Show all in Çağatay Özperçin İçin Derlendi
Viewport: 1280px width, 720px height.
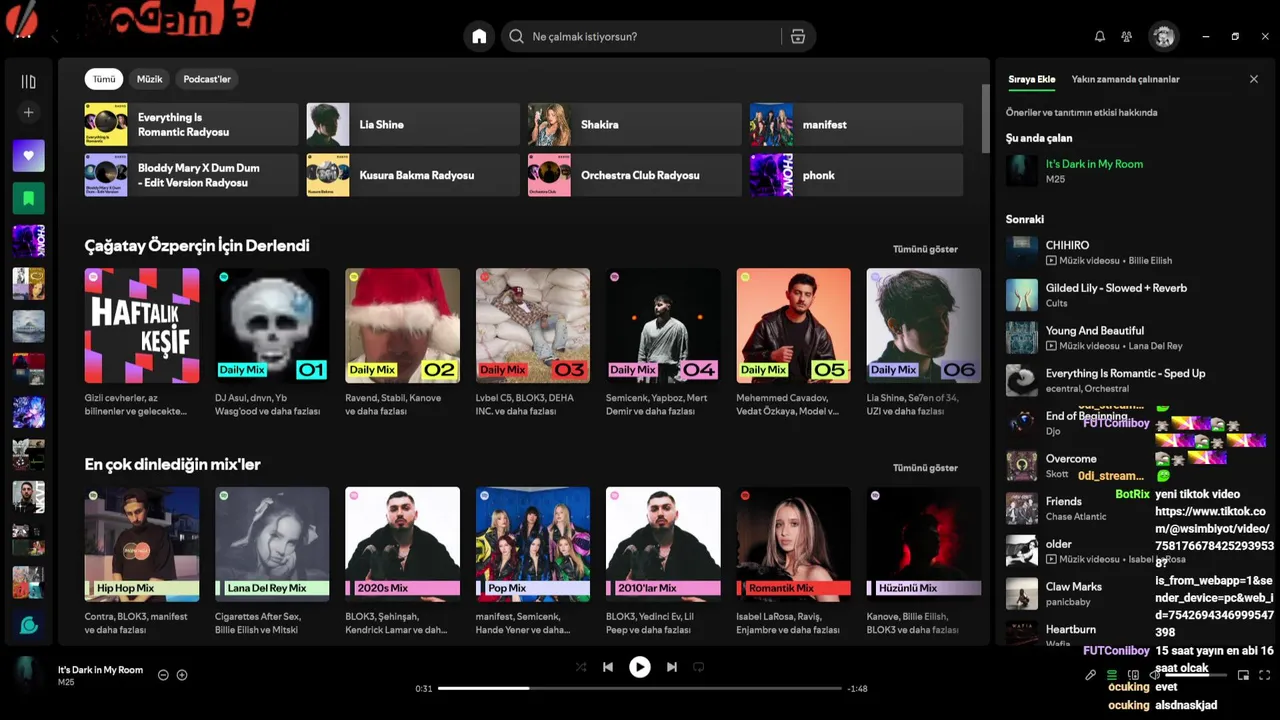(x=925, y=249)
